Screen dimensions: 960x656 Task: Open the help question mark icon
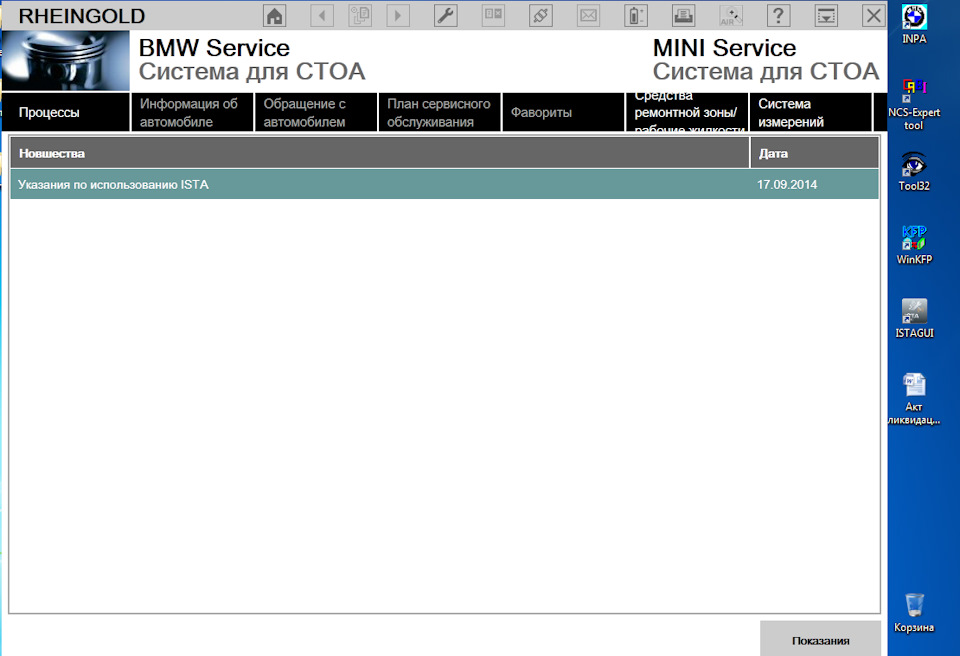779,15
